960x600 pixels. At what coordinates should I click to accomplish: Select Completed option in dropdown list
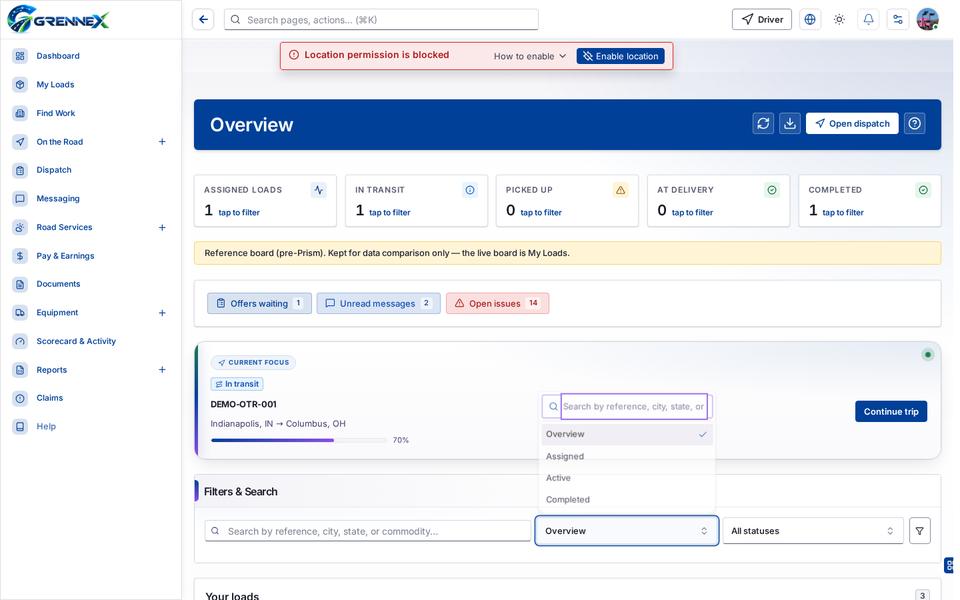(626, 500)
